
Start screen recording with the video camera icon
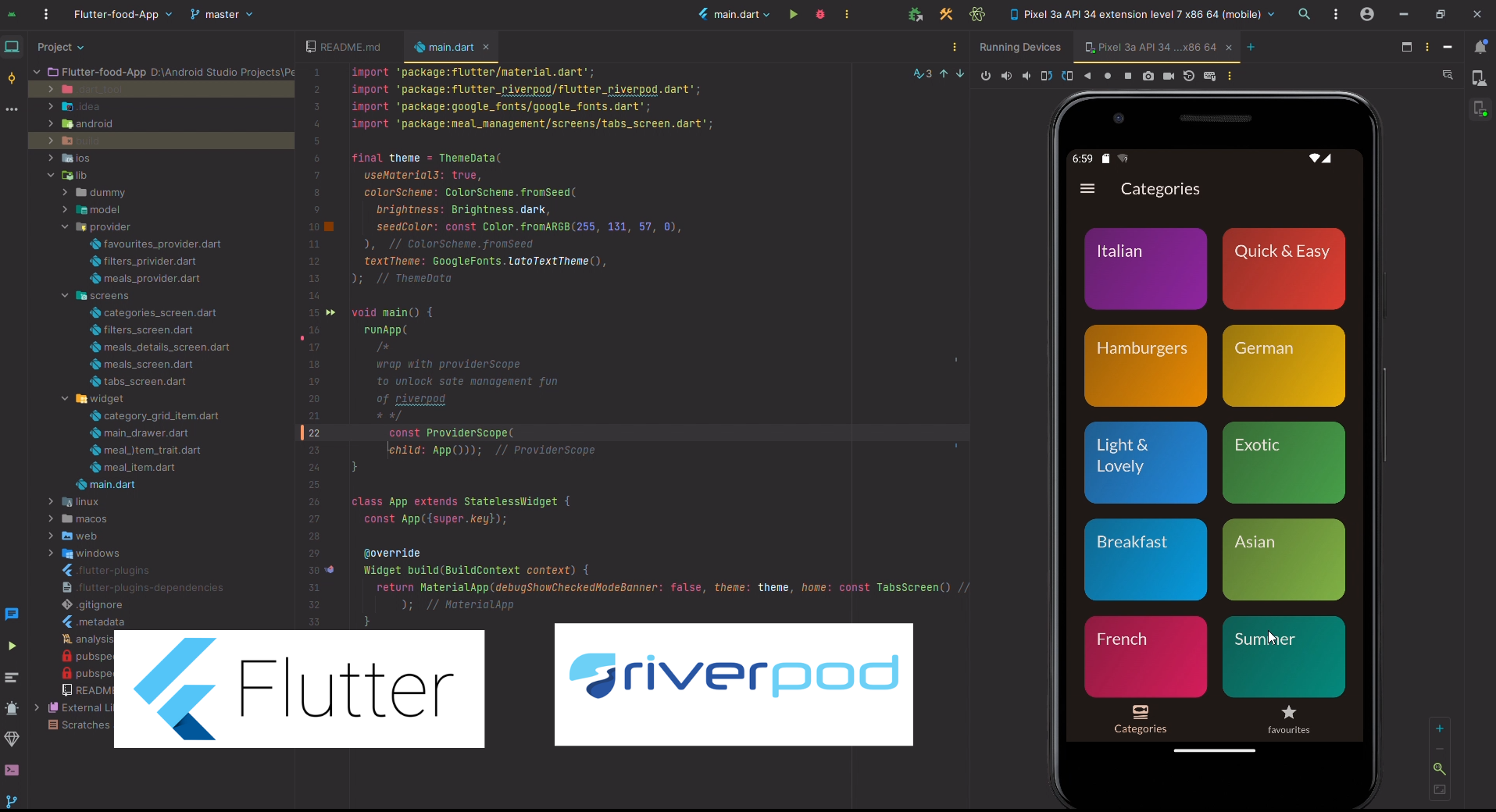(x=1169, y=76)
